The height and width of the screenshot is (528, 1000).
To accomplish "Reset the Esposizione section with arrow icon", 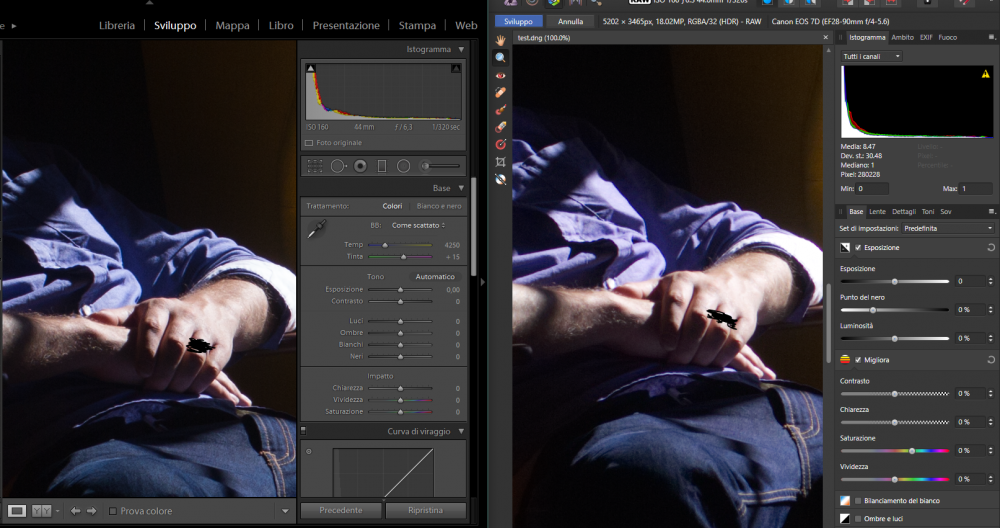I will (x=990, y=247).
